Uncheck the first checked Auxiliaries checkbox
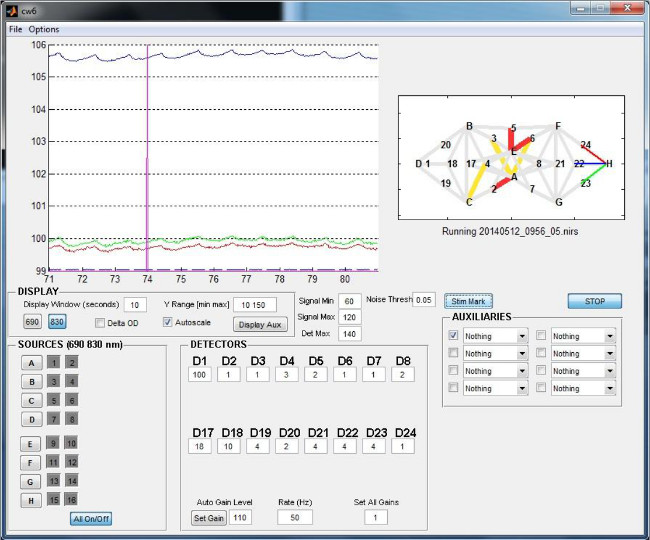 click(x=453, y=337)
